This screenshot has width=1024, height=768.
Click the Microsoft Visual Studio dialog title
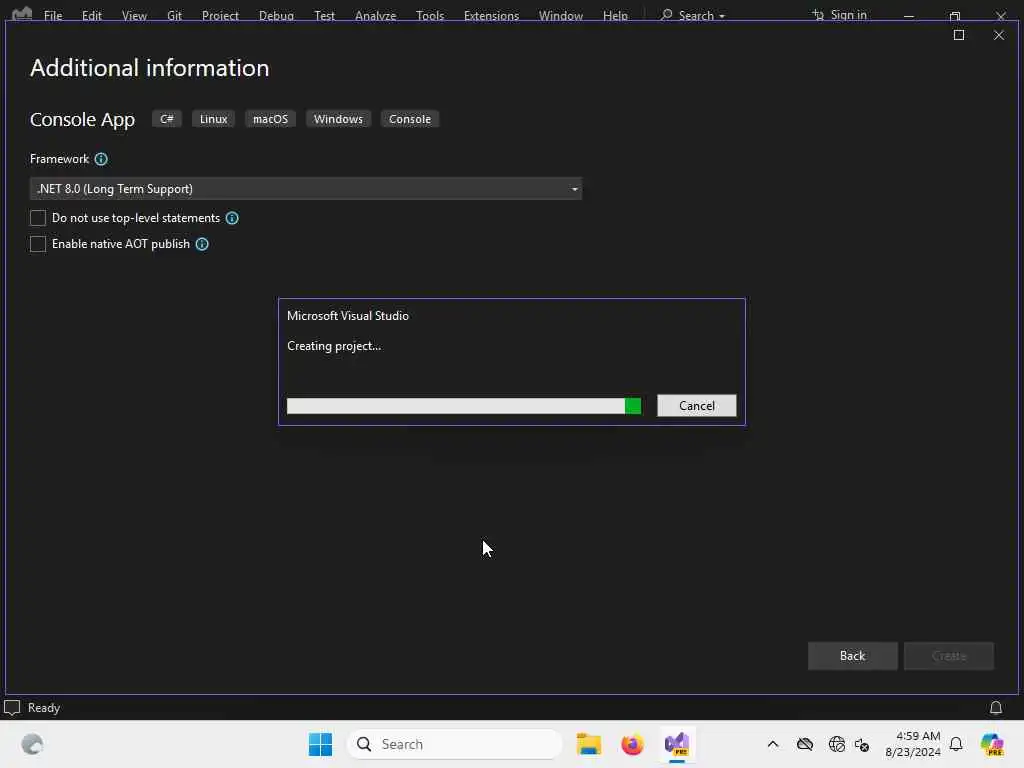pyautogui.click(x=347, y=316)
